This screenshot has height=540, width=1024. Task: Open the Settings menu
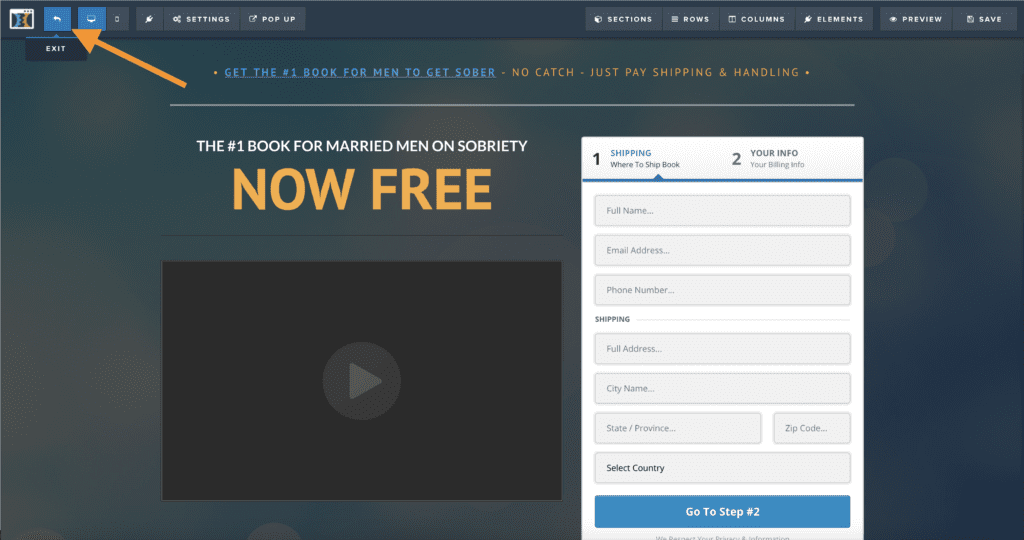[x=201, y=19]
